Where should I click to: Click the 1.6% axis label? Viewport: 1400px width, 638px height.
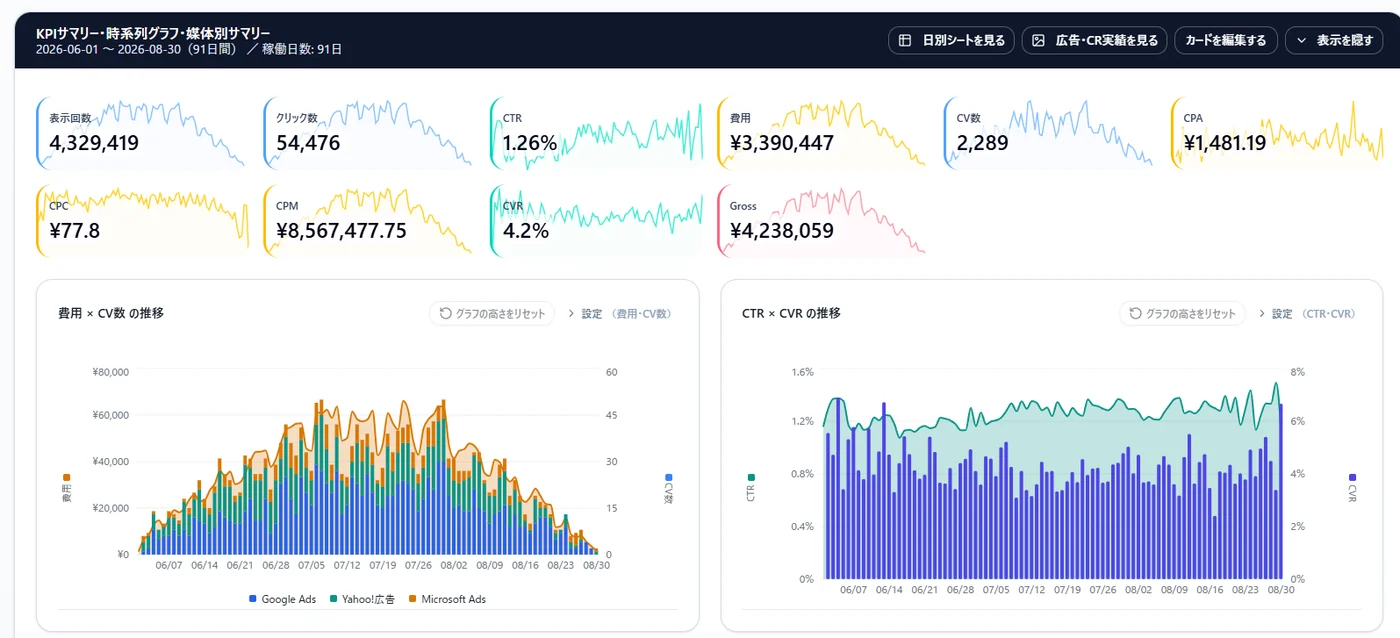[802, 372]
